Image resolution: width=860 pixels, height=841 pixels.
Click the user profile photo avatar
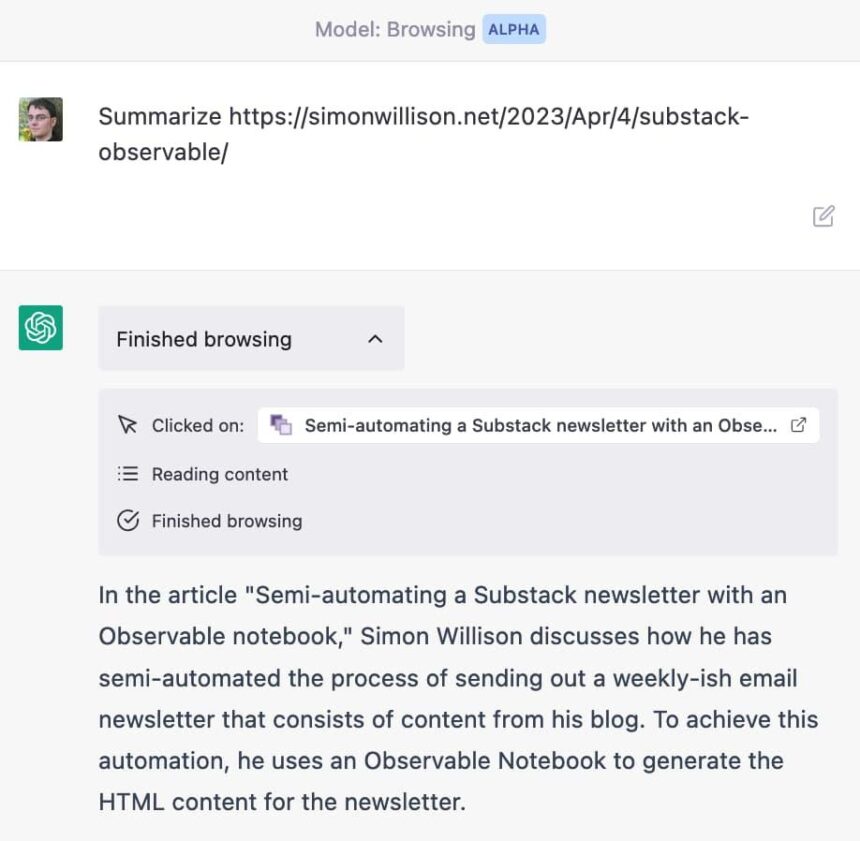[x=41, y=119]
